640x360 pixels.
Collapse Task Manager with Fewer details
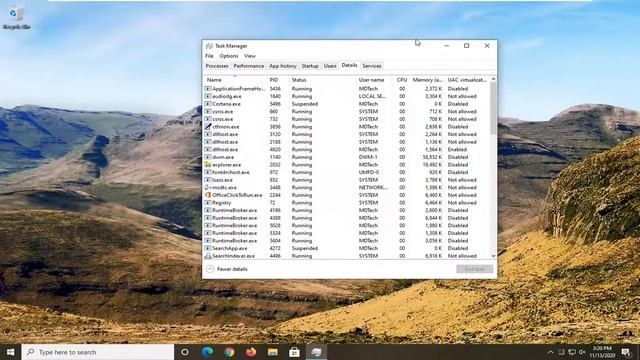point(227,269)
